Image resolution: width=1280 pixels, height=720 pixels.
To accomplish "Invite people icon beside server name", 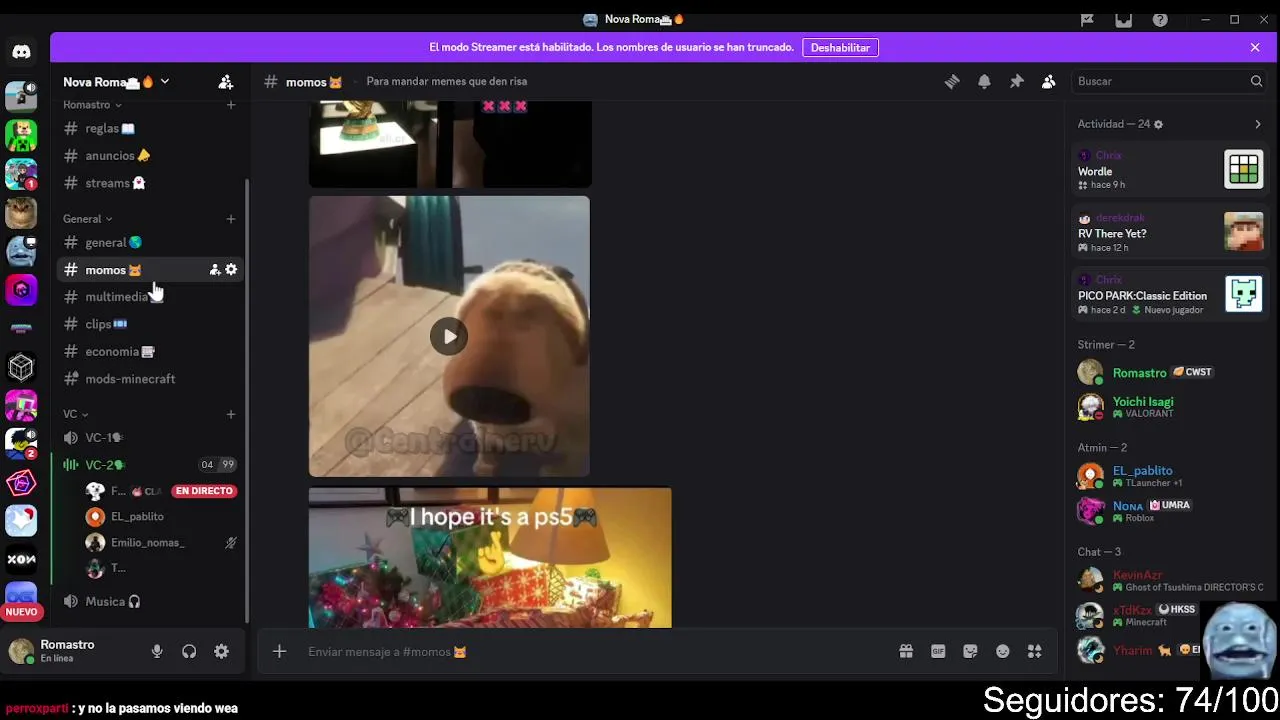I will click(x=226, y=82).
